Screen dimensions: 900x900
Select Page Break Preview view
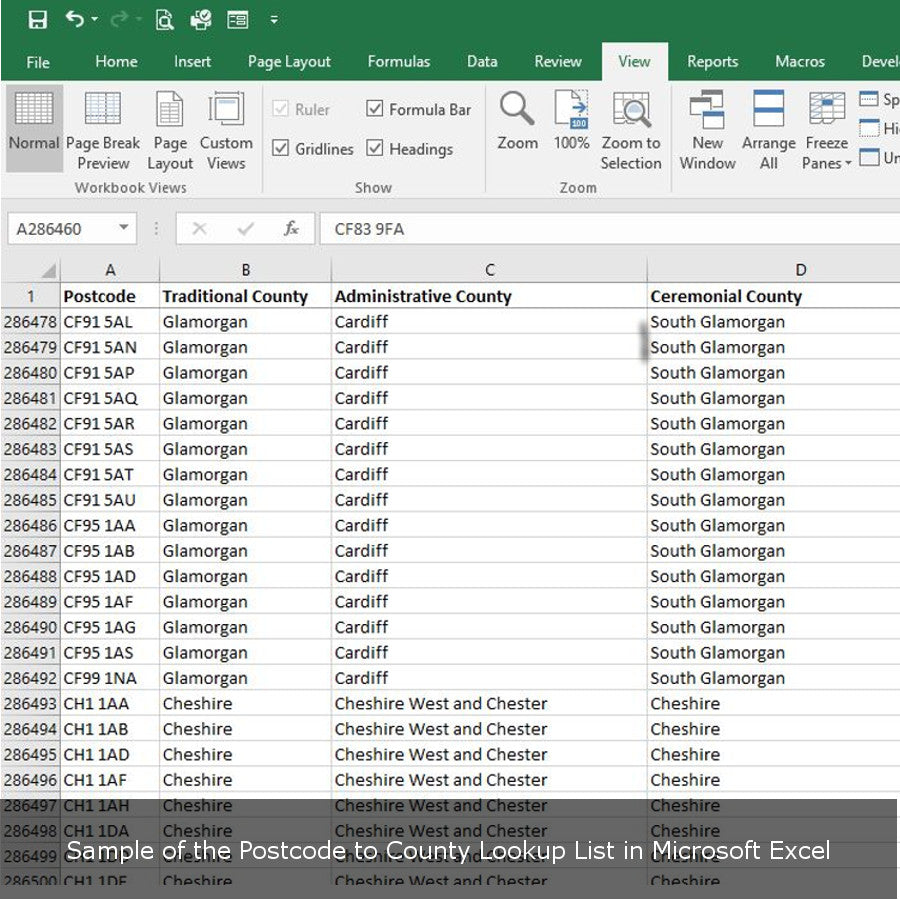pos(103,131)
